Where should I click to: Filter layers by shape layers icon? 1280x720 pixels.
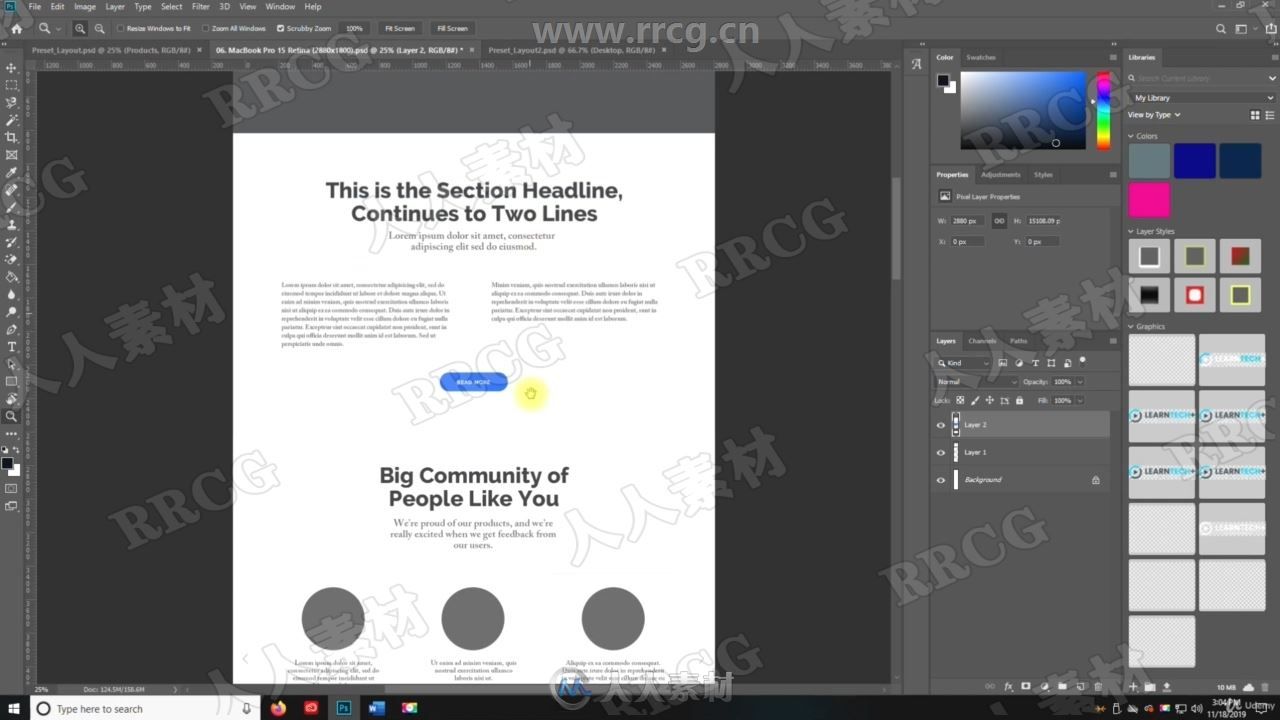[x=1051, y=363]
